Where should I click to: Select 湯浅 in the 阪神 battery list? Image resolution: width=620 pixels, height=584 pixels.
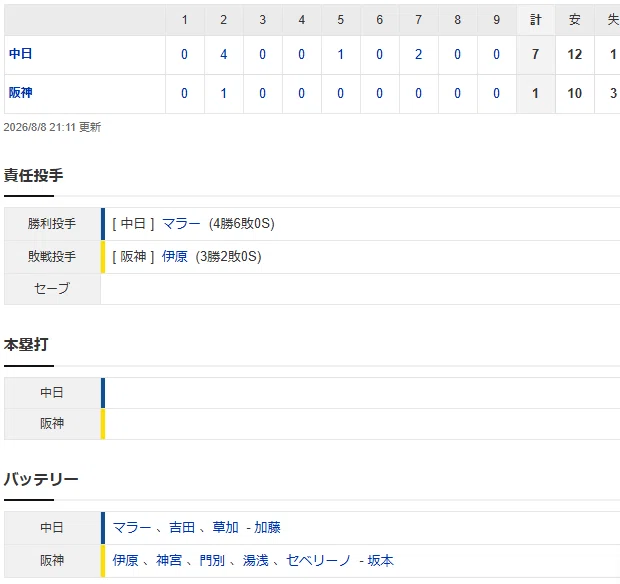coord(255,560)
